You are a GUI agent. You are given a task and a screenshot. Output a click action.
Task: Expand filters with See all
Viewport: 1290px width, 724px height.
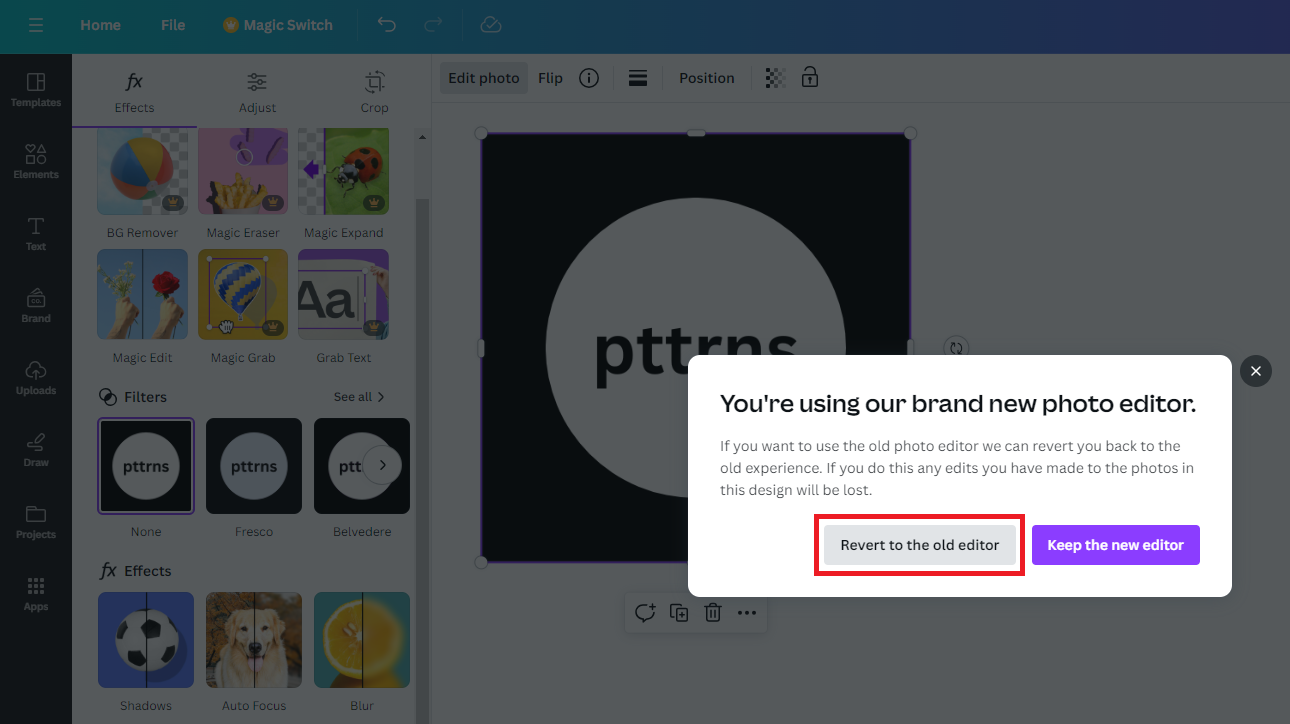coord(359,397)
